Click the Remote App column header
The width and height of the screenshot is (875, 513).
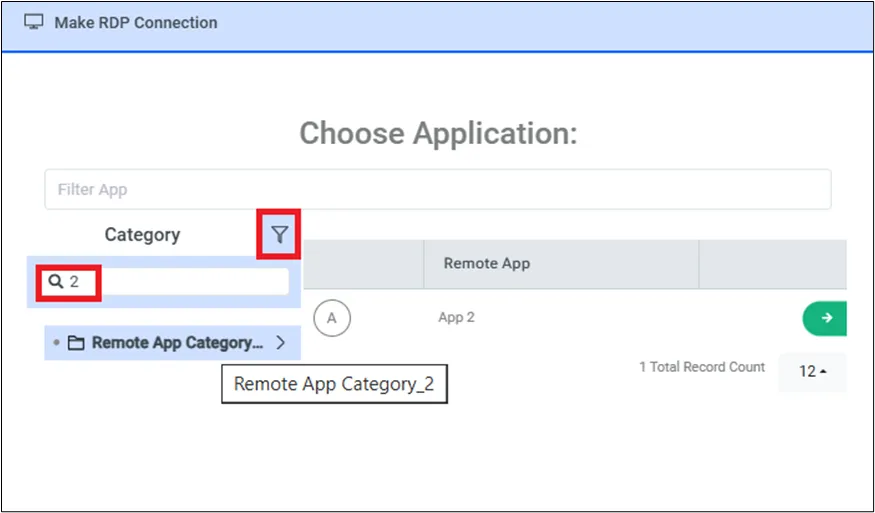click(x=561, y=263)
